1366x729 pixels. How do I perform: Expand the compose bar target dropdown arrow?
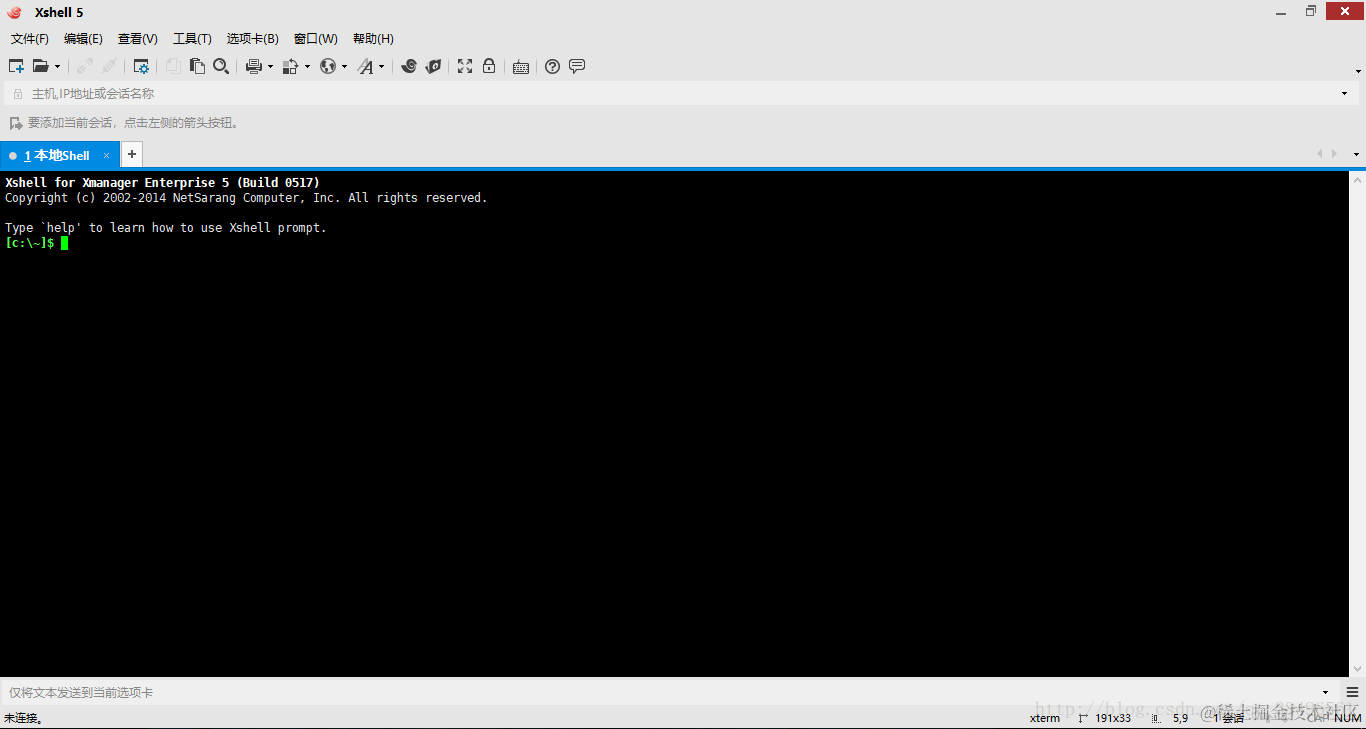[x=1326, y=692]
